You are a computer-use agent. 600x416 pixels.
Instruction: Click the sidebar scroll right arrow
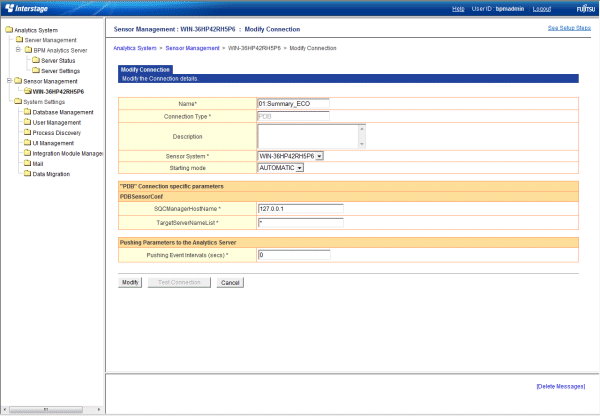(99, 409)
